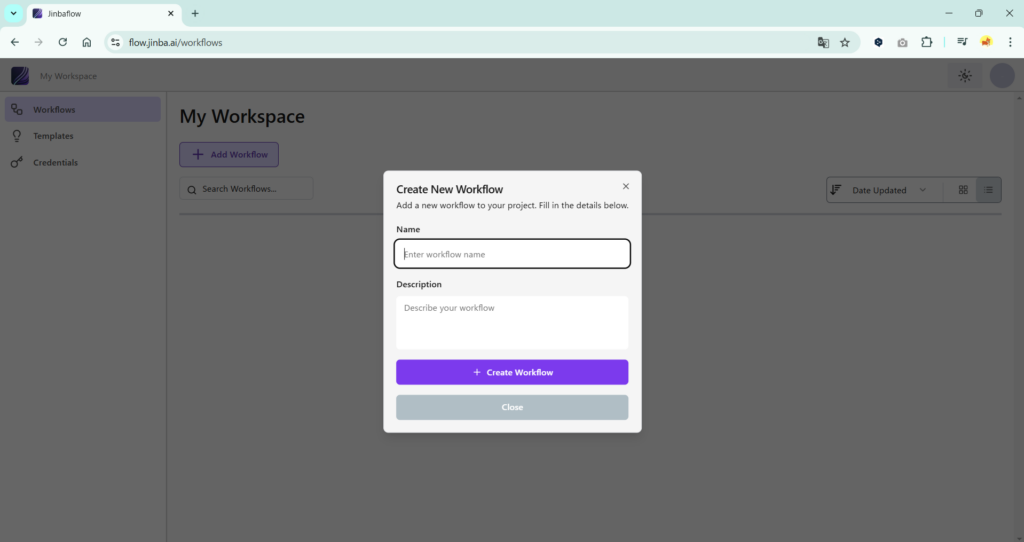Open a new browser tab
Viewport: 1024px width, 542px height.
[x=195, y=13]
